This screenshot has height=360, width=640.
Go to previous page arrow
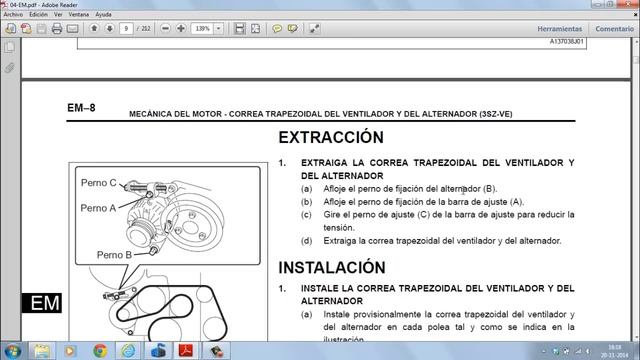pos(94,29)
